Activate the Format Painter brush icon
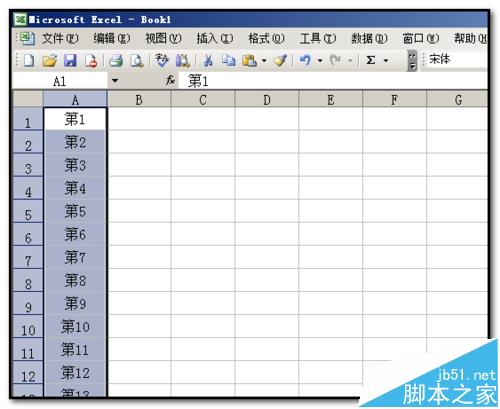500x409 pixels. (280, 61)
